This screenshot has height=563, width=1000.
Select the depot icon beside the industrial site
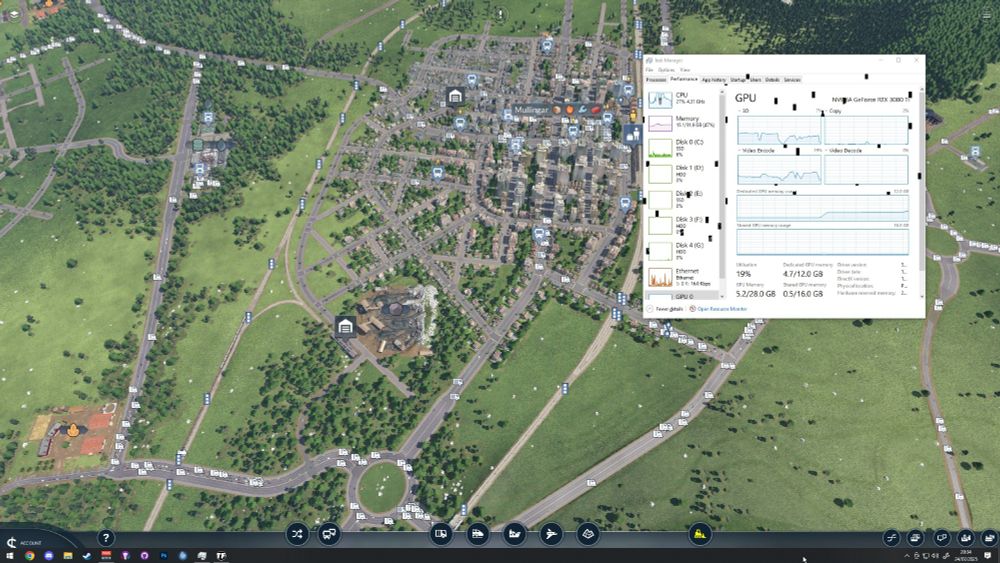(345, 326)
